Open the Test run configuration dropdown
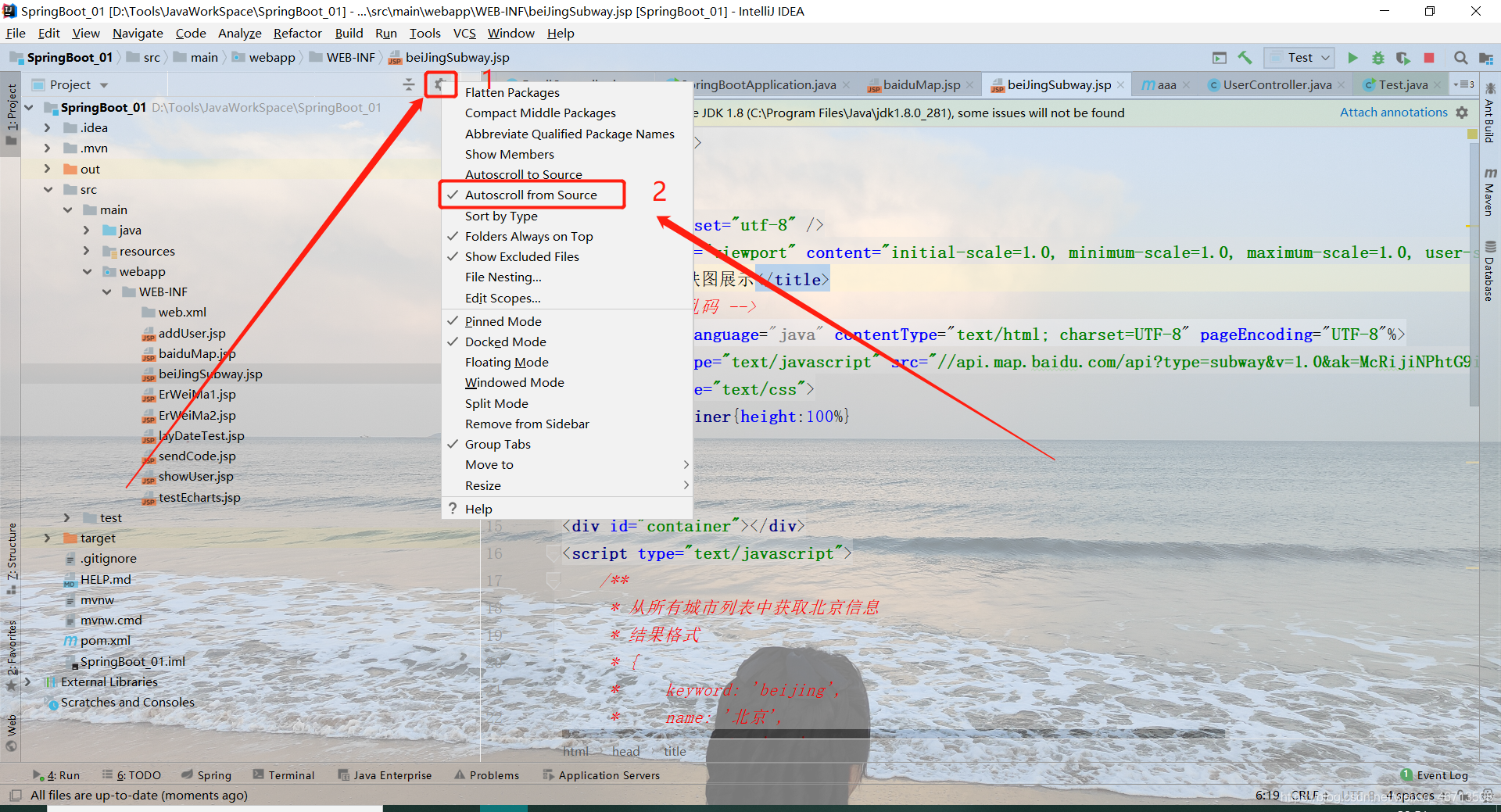 click(1300, 58)
